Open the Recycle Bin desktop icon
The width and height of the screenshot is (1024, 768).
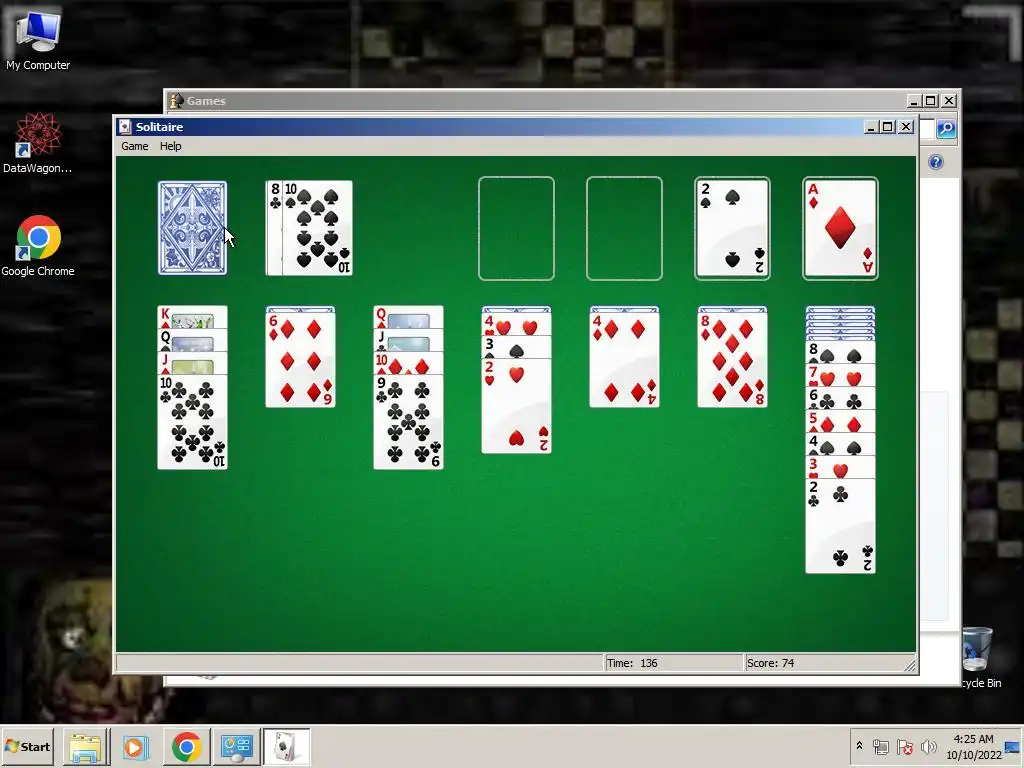978,655
